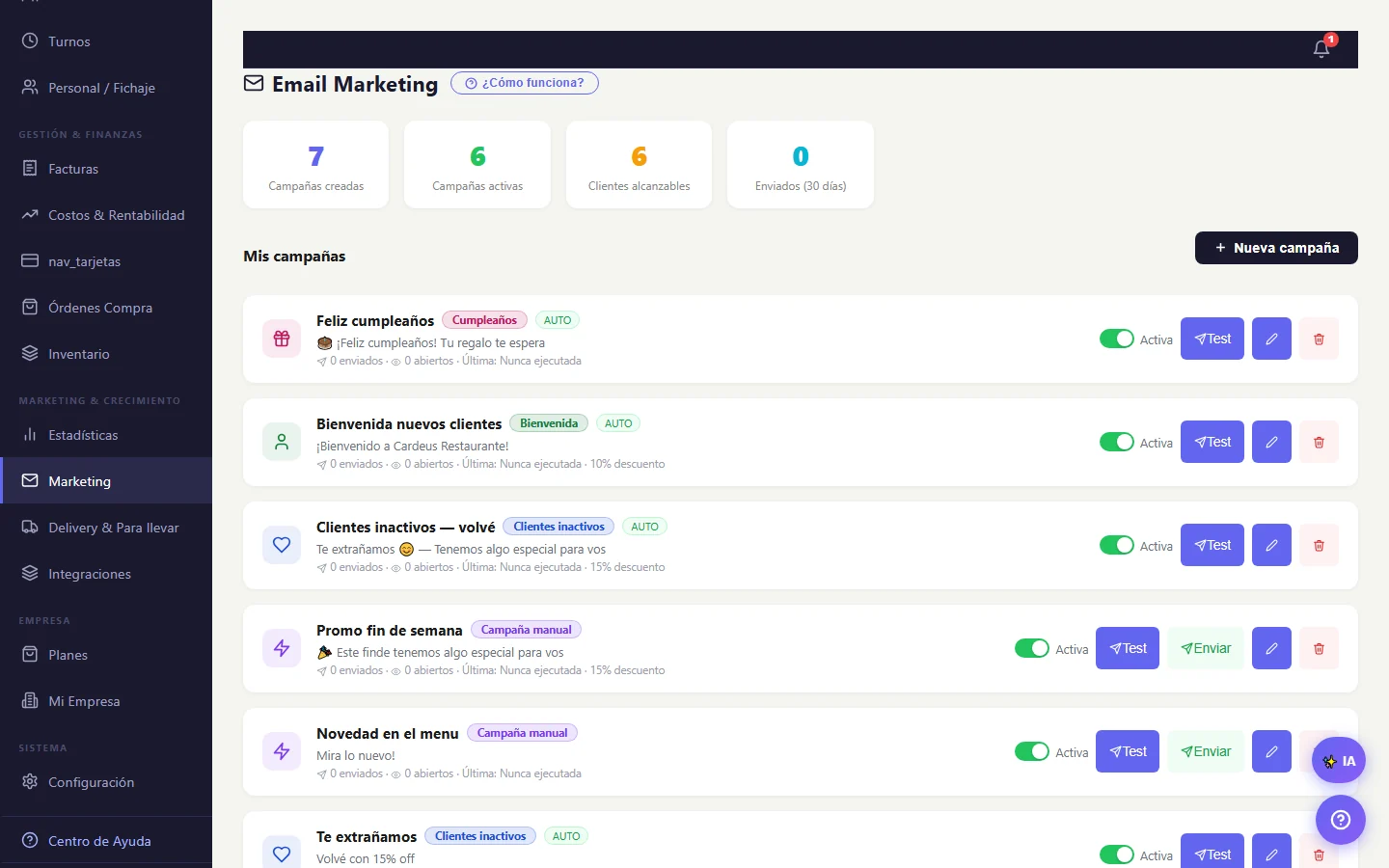1389x868 pixels.
Task: Click the person icon of Bienvenida campaign
Action: [x=282, y=442]
